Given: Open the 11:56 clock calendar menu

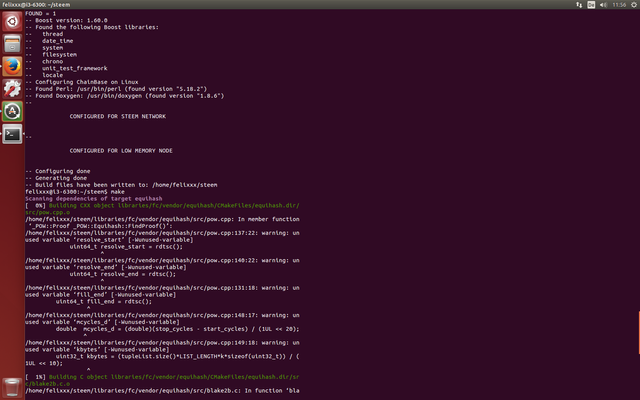Looking at the screenshot, I should tap(619, 4).
